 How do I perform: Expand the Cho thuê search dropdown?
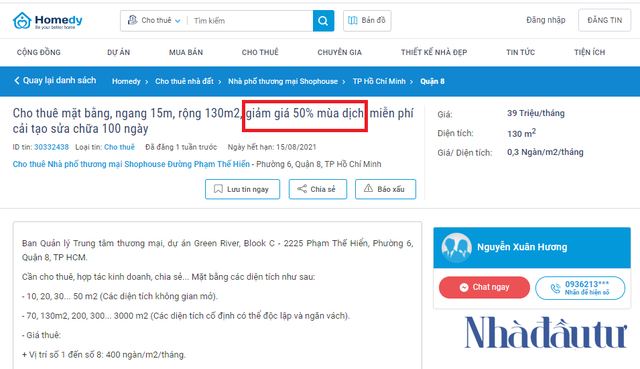pyautogui.click(x=154, y=20)
